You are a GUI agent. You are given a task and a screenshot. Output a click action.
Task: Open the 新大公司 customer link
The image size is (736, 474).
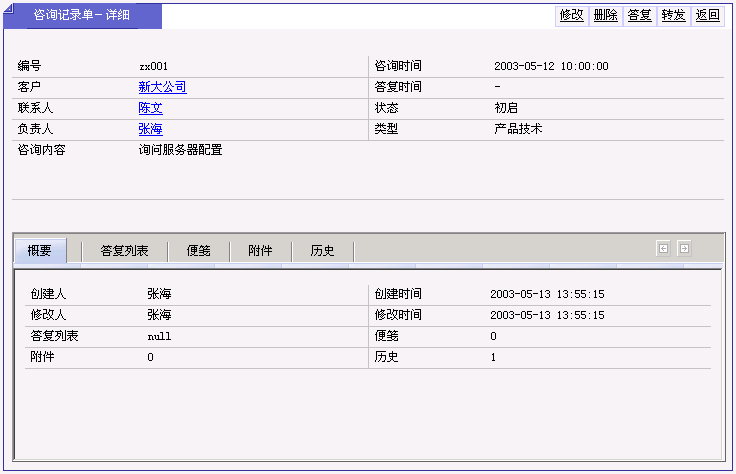(x=162, y=87)
